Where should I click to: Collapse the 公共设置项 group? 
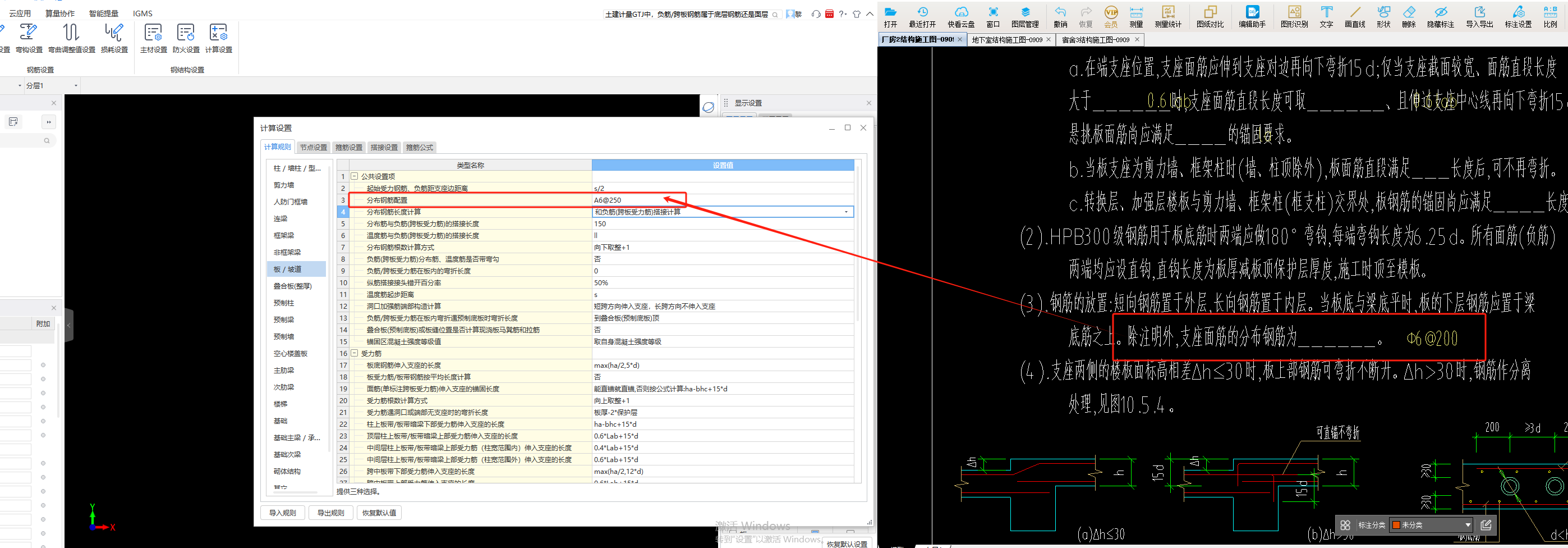pyautogui.click(x=354, y=176)
